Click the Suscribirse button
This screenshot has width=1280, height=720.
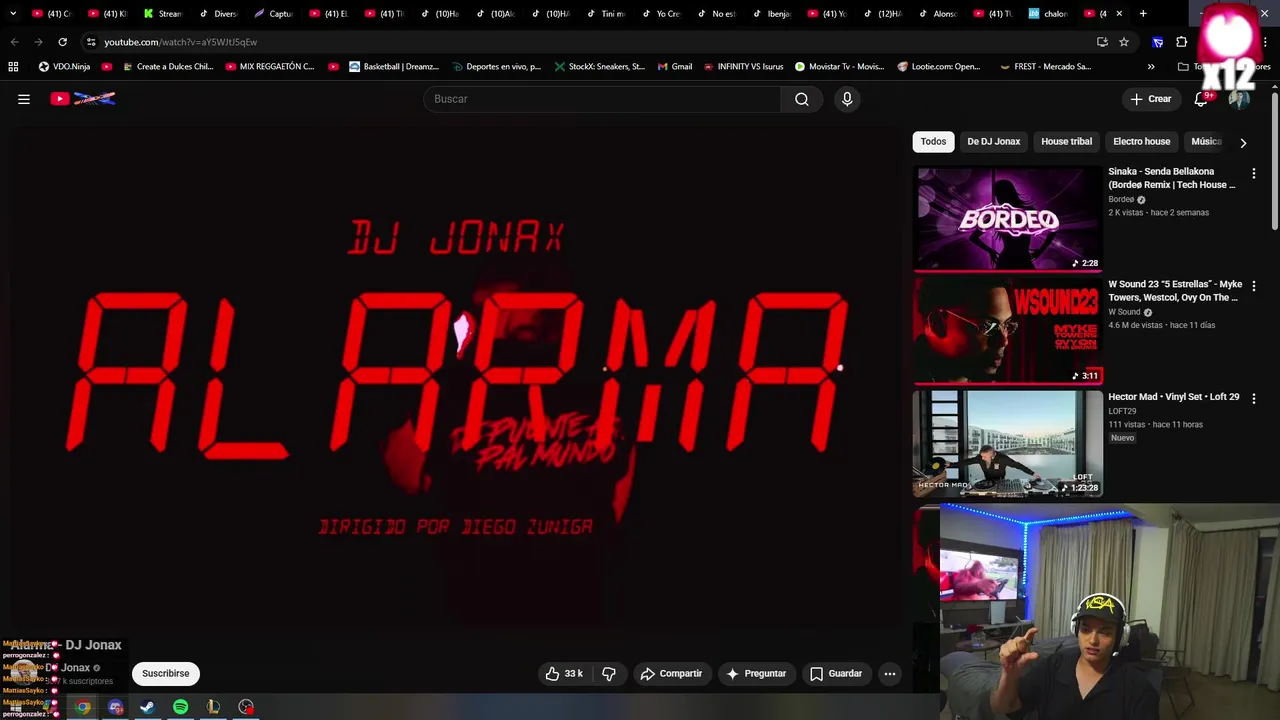tap(165, 674)
